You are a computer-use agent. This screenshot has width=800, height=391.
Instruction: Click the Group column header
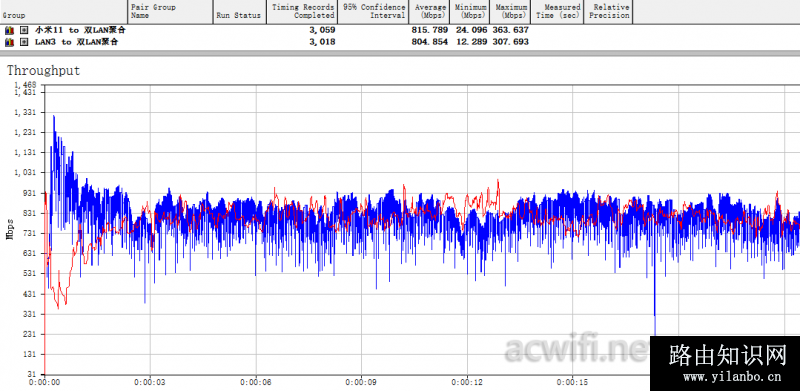click(x=63, y=12)
